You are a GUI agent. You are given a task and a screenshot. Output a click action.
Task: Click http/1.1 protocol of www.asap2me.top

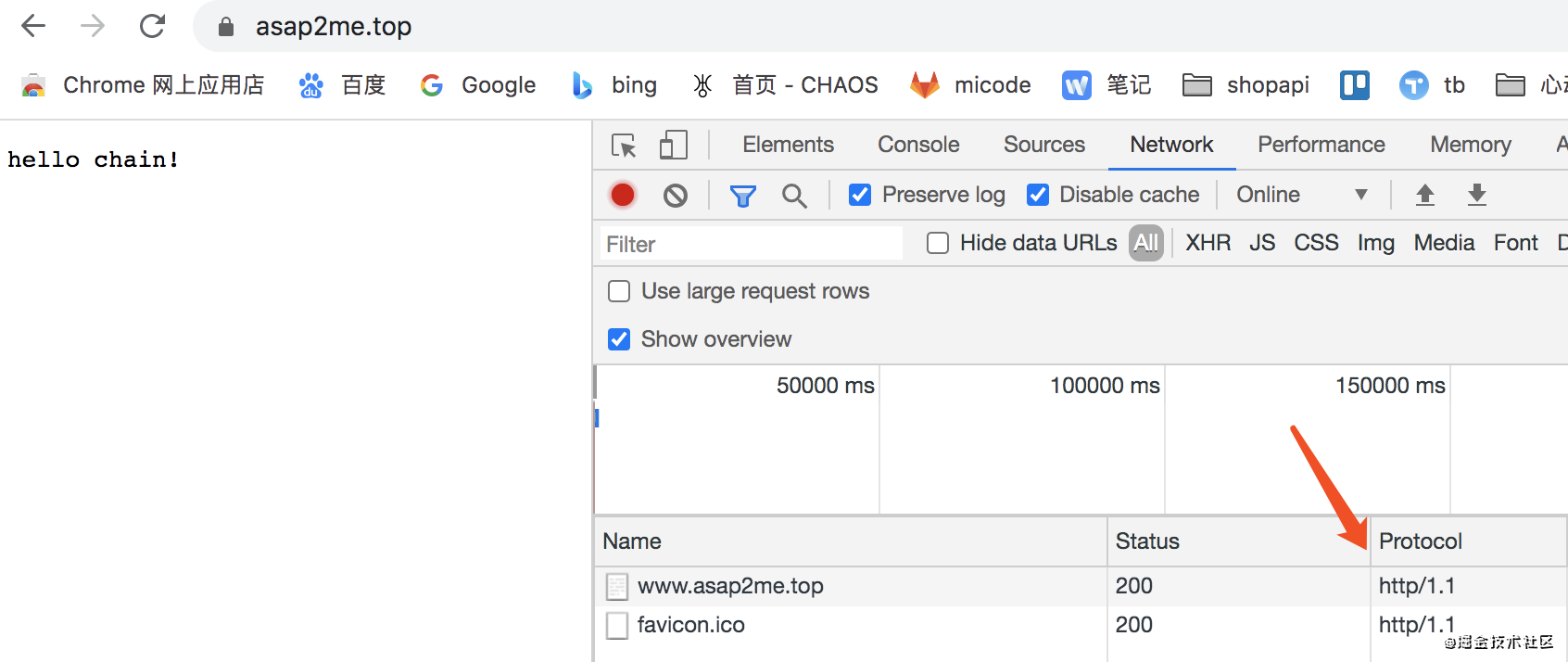pos(1417,586)
